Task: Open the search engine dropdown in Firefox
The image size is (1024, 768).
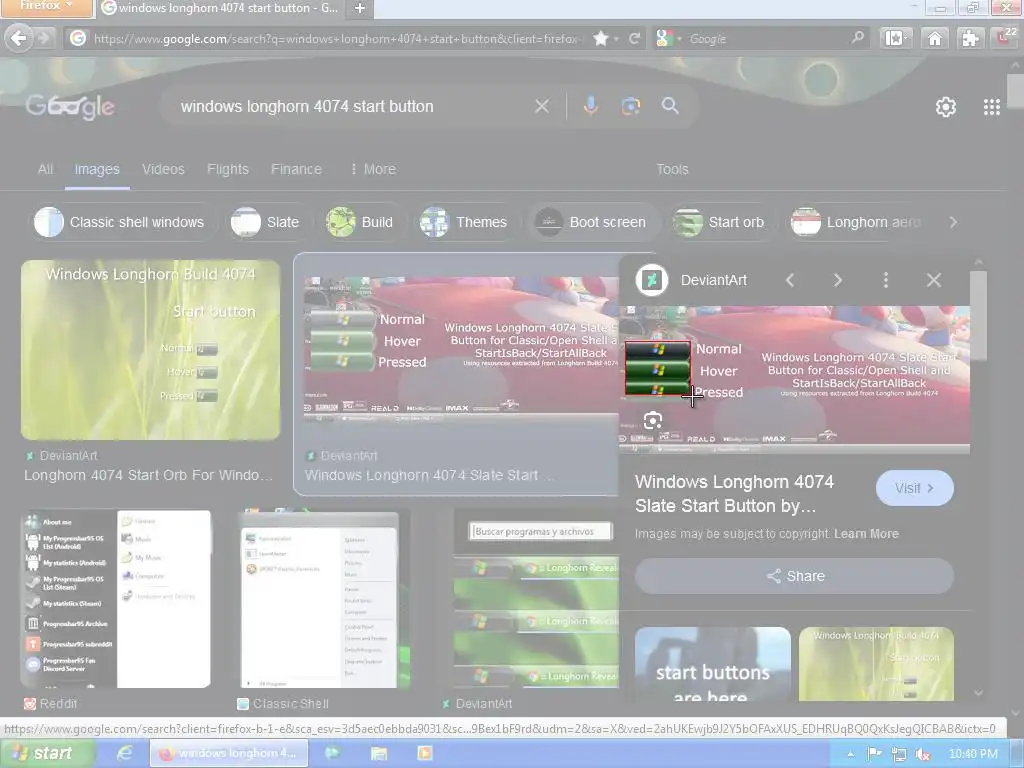Action: (x=669, y=39)
